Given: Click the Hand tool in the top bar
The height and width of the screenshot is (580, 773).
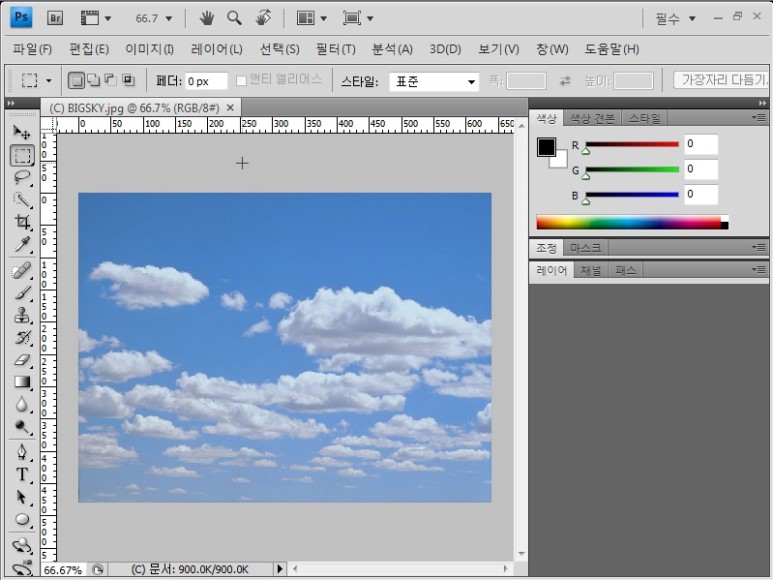Looking at the screenshot, I should pos(207,18).
